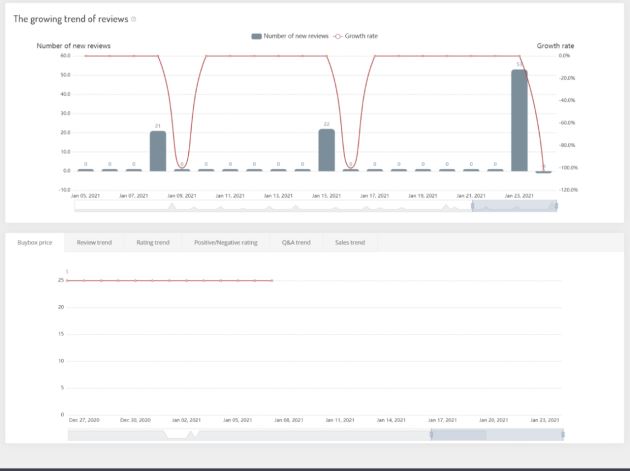Click the tallest bar on Jan 23, 2021
630x471 pixels.
click(519, 121)
